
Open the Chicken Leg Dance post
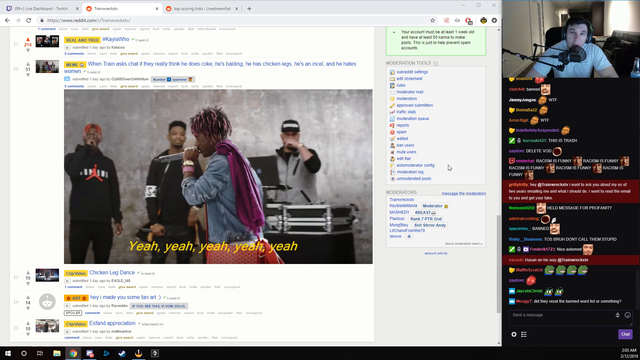112,273
